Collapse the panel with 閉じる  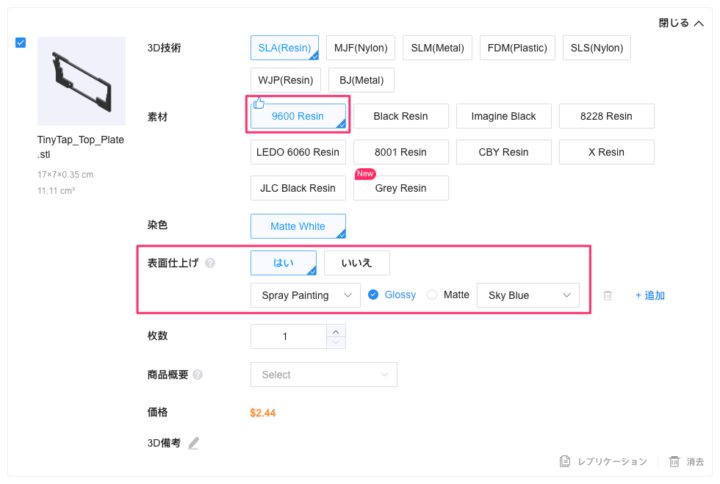coord(680,24)
